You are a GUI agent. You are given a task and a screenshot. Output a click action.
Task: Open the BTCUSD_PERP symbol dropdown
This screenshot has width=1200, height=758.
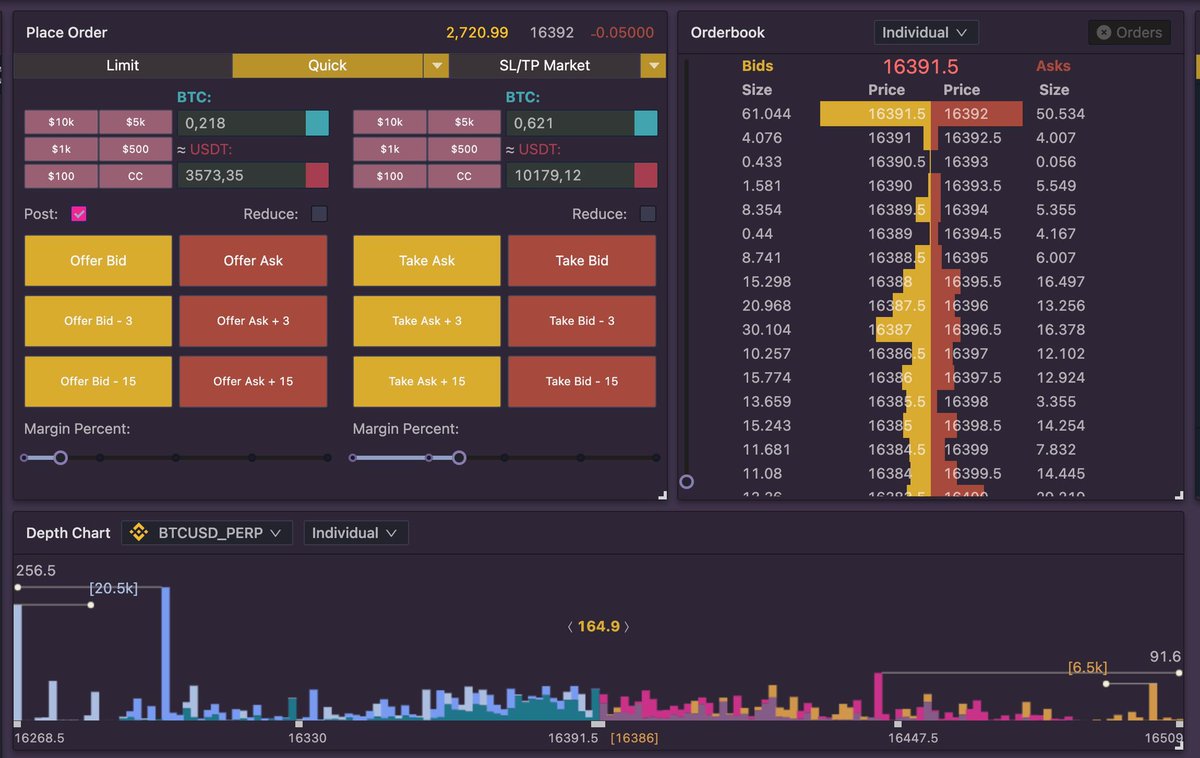coord(207,533)
